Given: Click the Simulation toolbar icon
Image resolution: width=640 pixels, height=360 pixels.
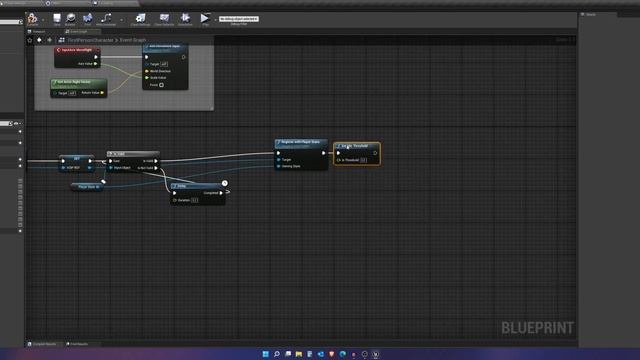Looking at the screenshot, I should pyautogui.click(x=185, y=19).
